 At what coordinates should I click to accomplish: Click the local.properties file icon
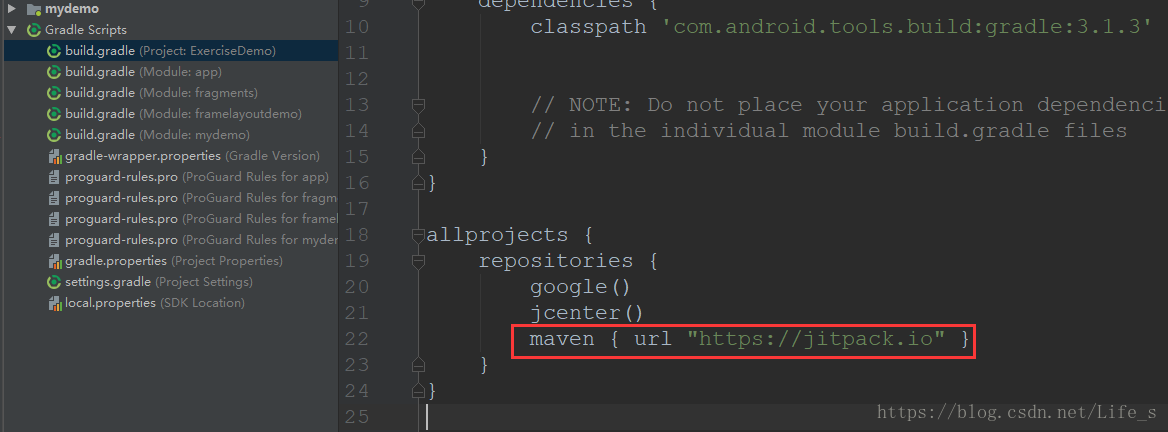(x=54, y=303)
